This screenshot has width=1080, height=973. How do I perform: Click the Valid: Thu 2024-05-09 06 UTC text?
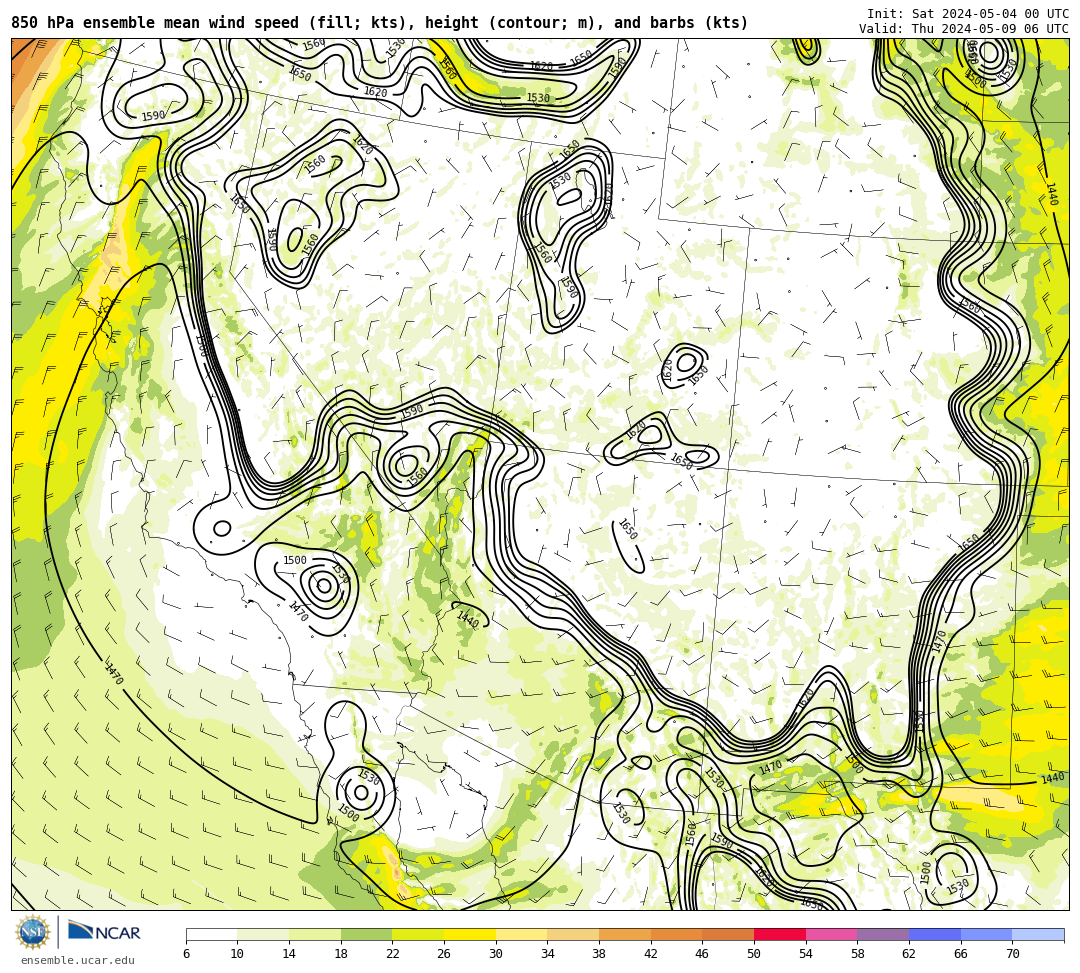pyautogui.click(x=964, y=28)
